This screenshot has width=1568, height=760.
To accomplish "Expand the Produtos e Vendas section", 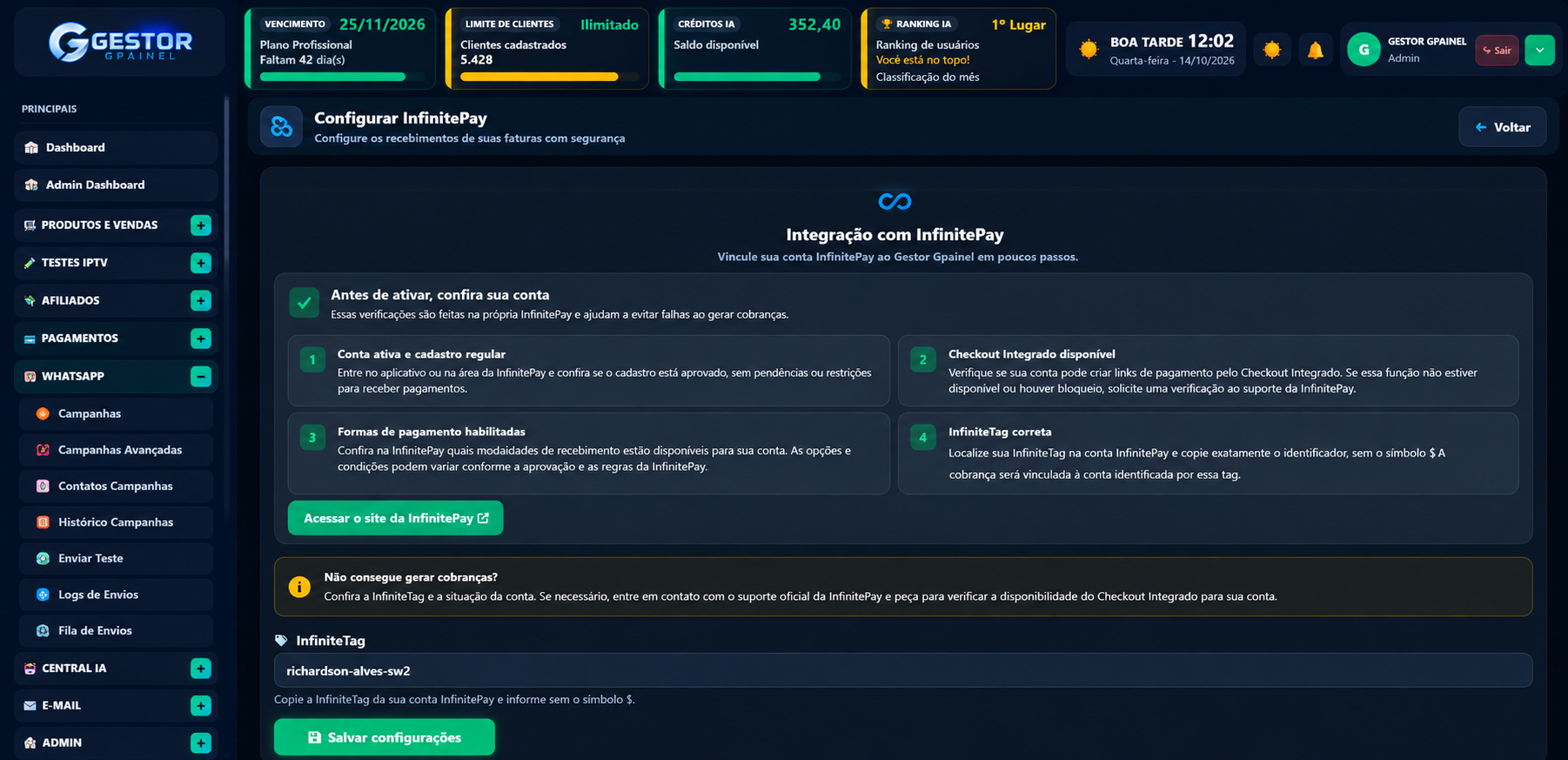I will pyautogui.click(x=201, y=225).
